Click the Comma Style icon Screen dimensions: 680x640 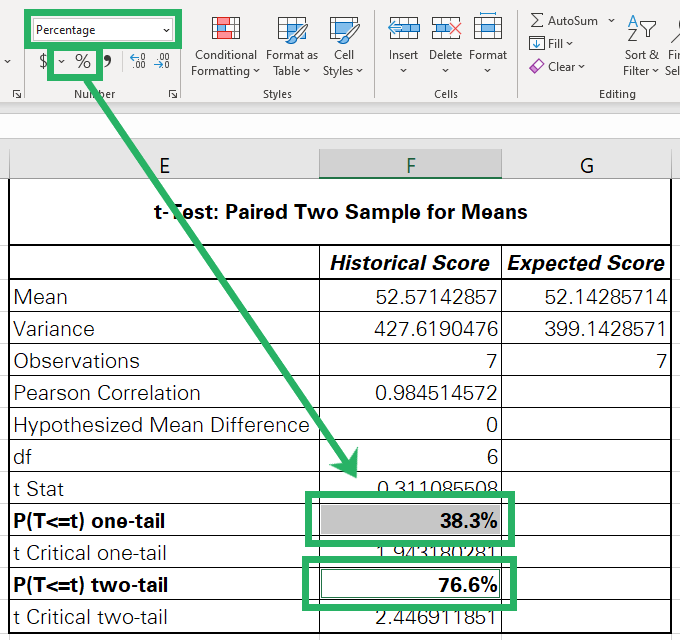[107, 62]
